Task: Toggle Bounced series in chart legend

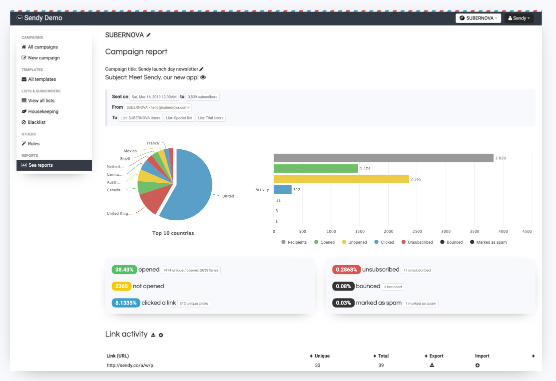Action: point(451,242)
